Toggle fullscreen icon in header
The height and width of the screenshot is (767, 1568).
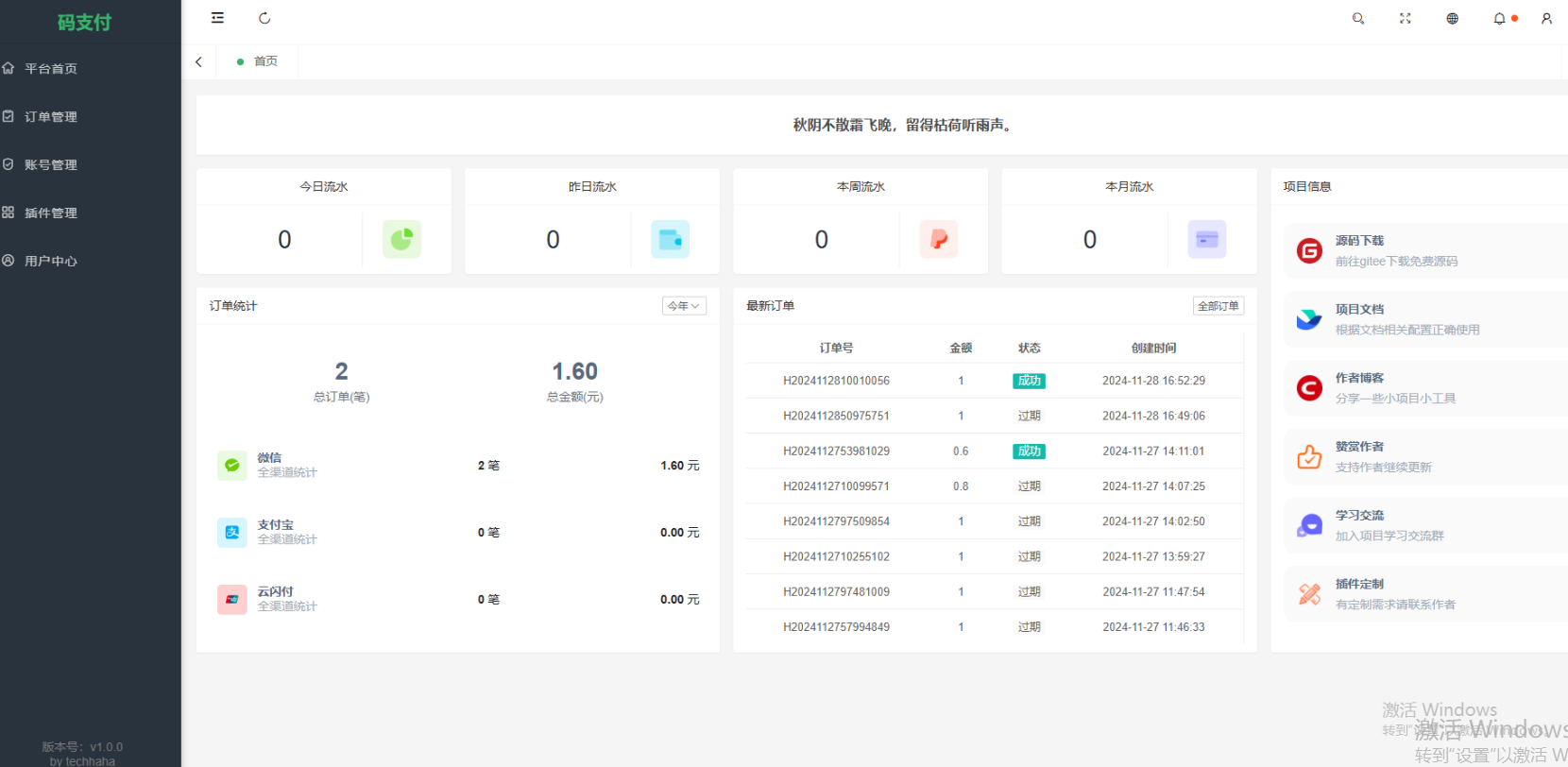[1406, 18]
